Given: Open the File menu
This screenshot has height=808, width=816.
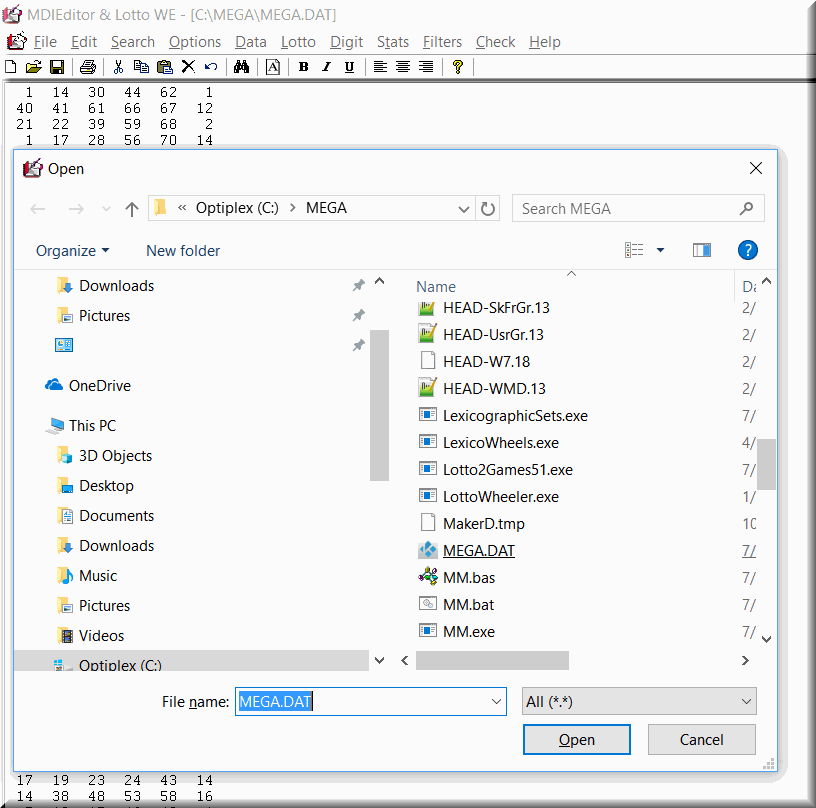Looking at the screenshot, I should [45, 42].
